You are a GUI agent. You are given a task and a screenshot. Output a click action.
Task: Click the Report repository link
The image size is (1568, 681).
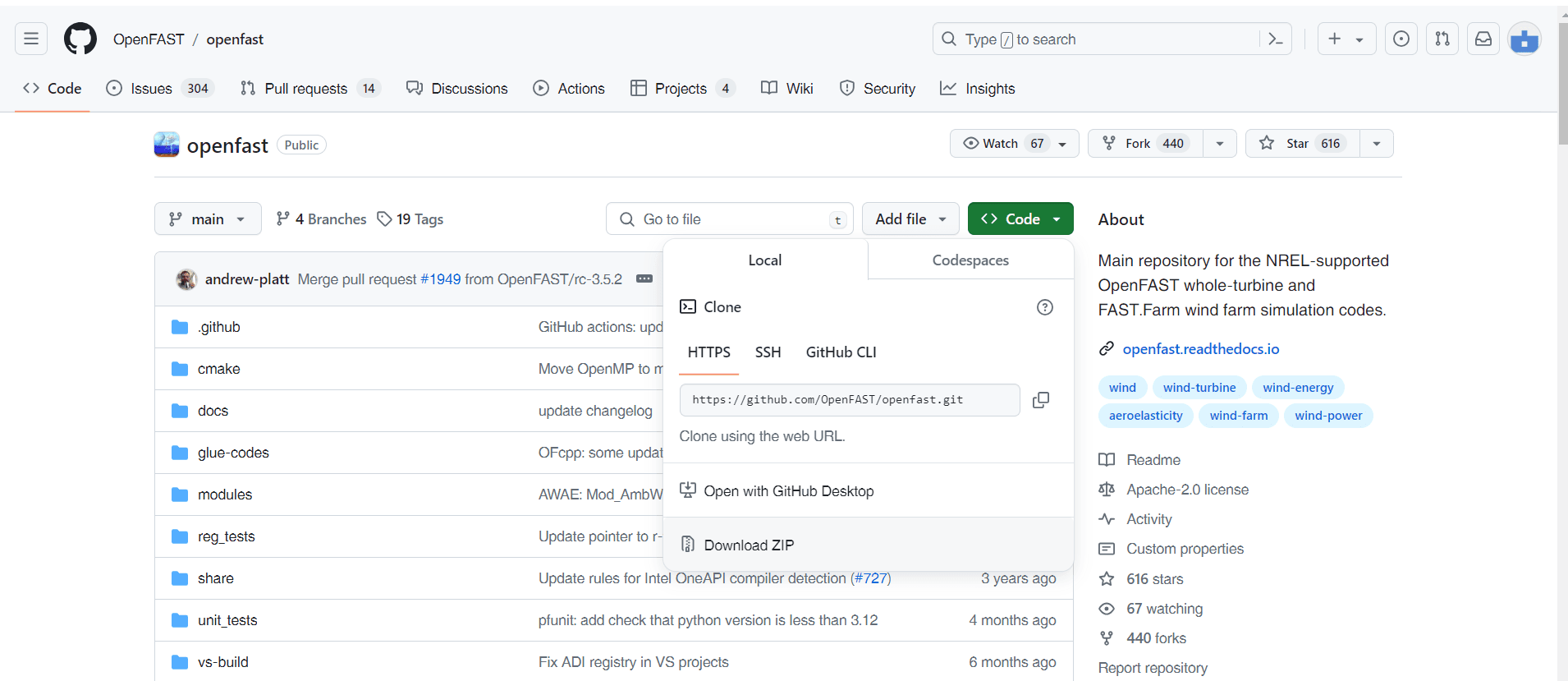[1153, 668]
